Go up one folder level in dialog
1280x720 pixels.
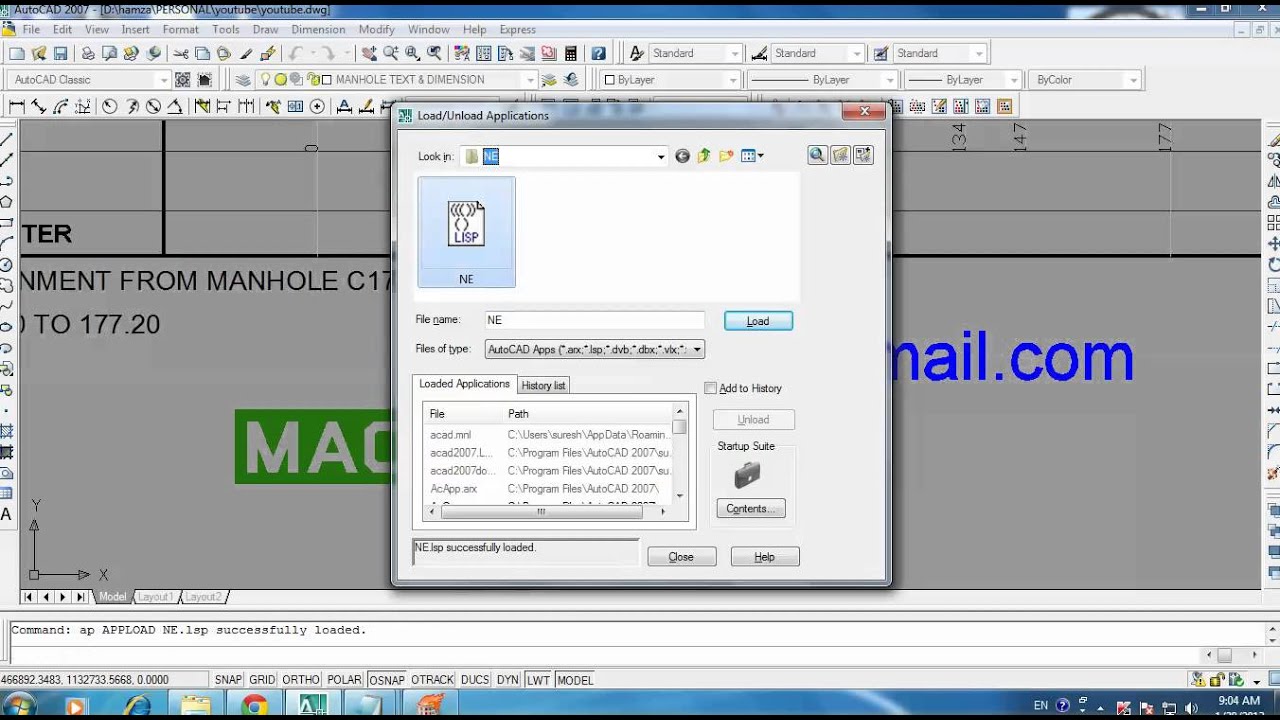pyautogui.click(x=704, y=156)
